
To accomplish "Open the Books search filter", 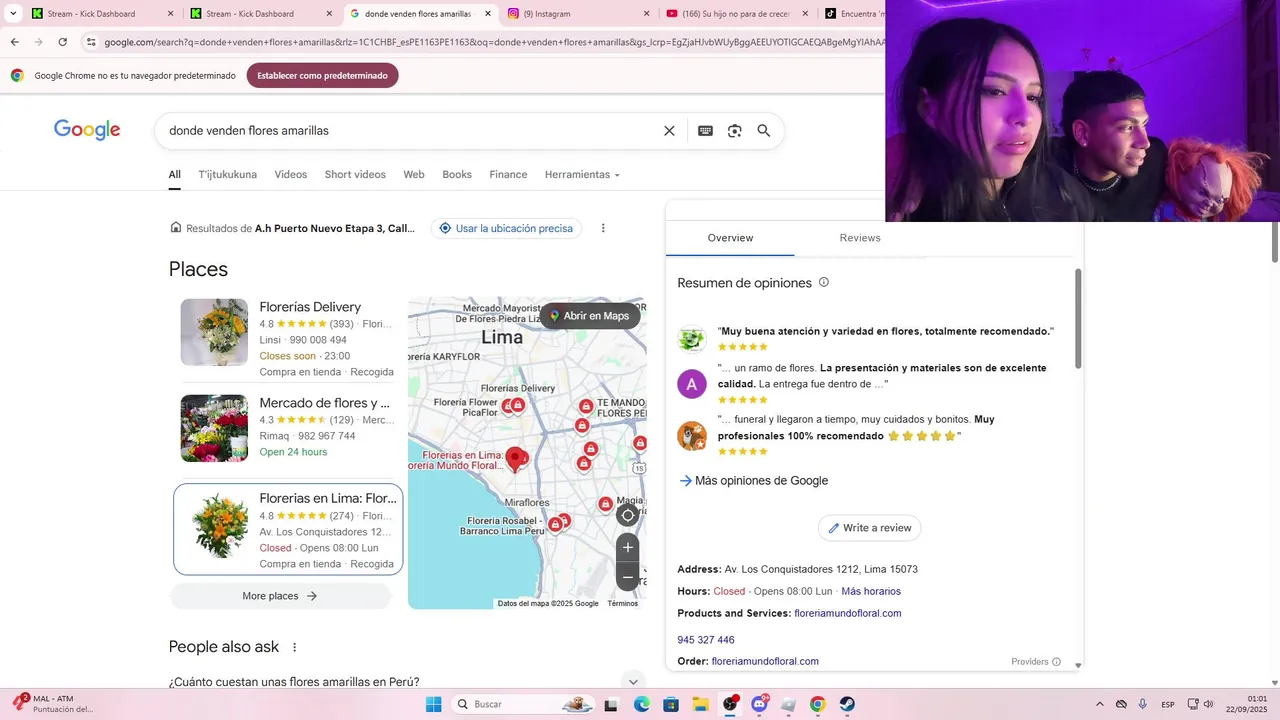I will point(457,175).
